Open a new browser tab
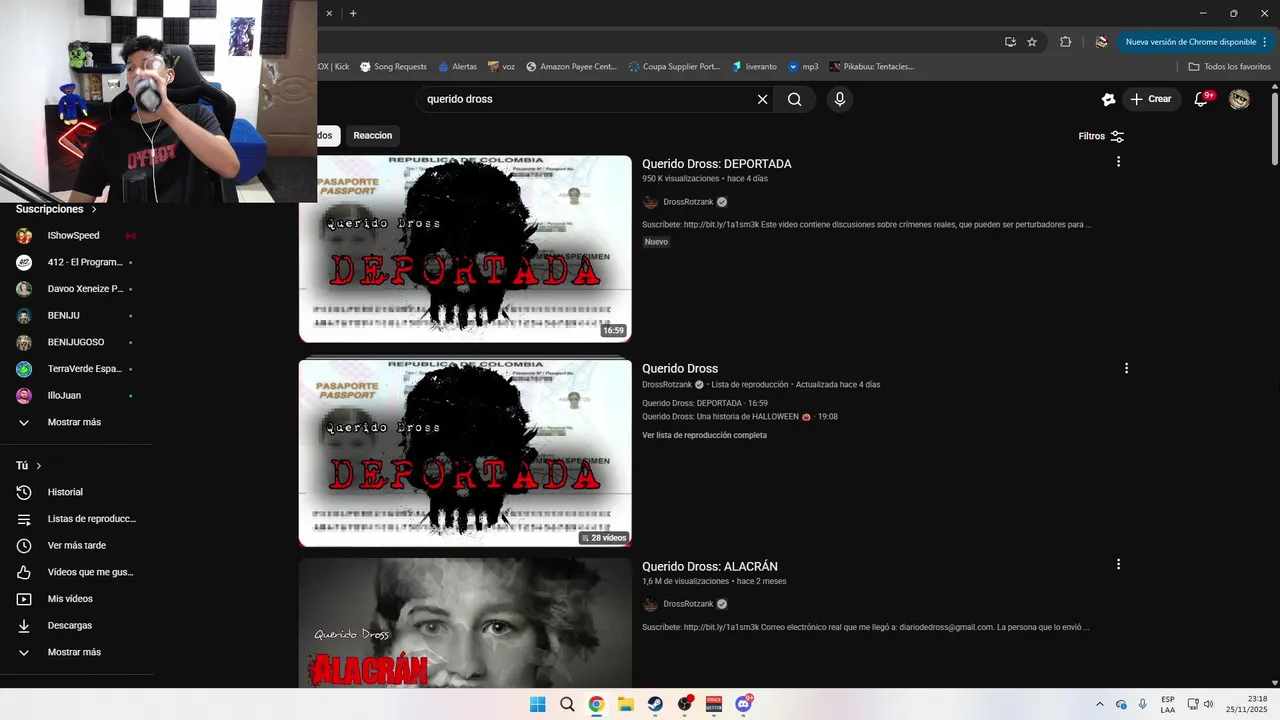Viewport: 1280px width, 720px height. point(353,13)
